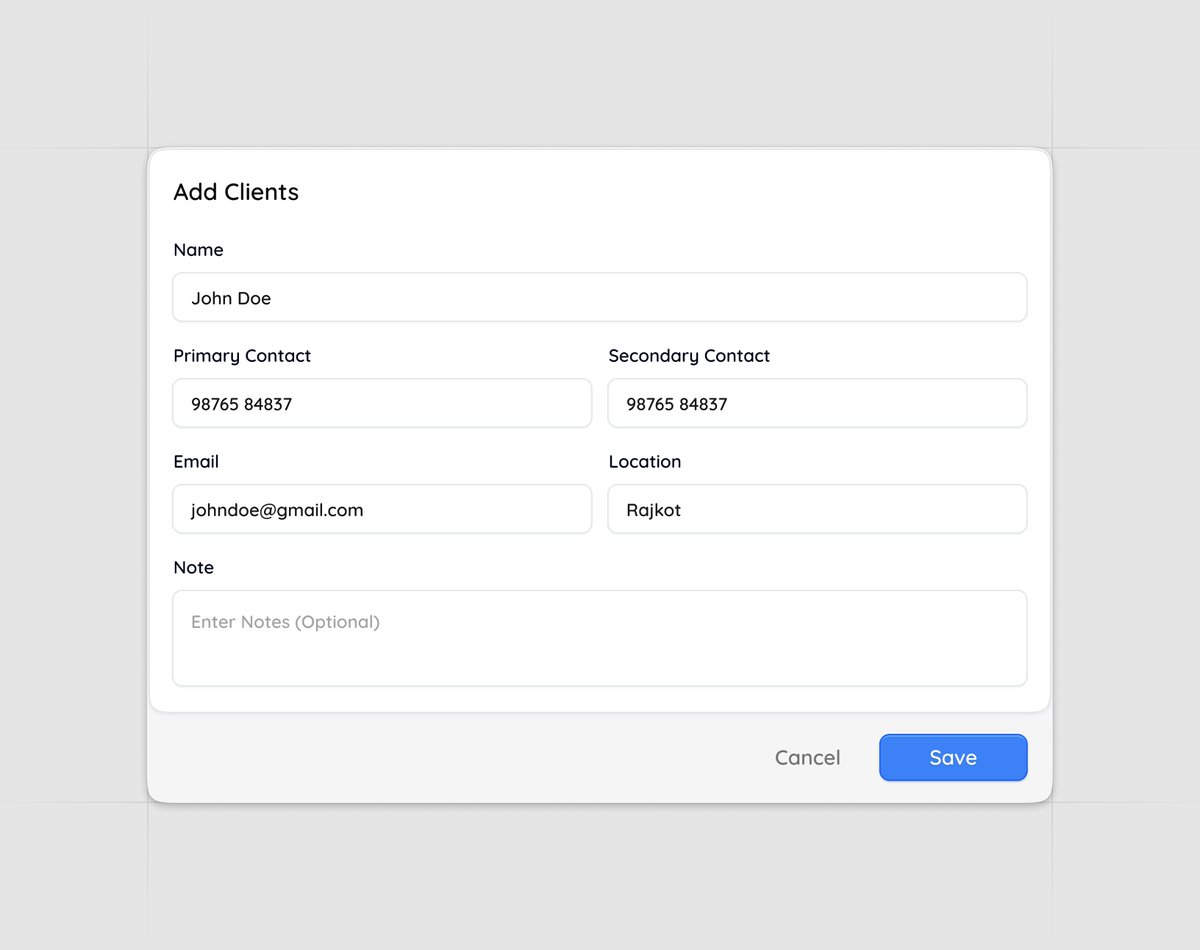Select the Secondary Contact input field
Image resolution: width=1200 pixels, height=950 pixels.
click(817, 404)
